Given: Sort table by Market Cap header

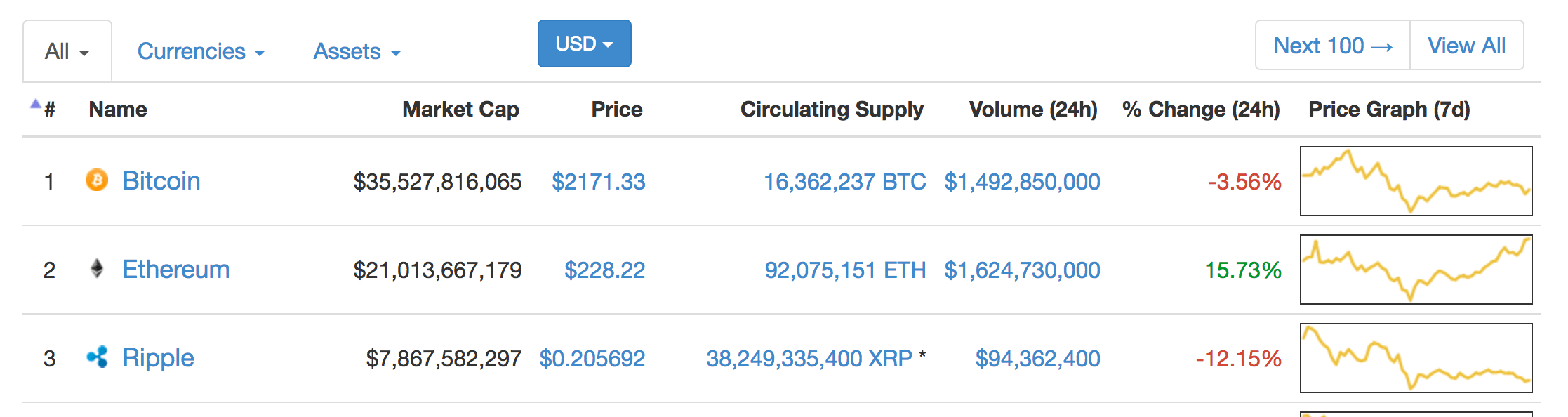Looking at the screenshot, I should point(460,110).
